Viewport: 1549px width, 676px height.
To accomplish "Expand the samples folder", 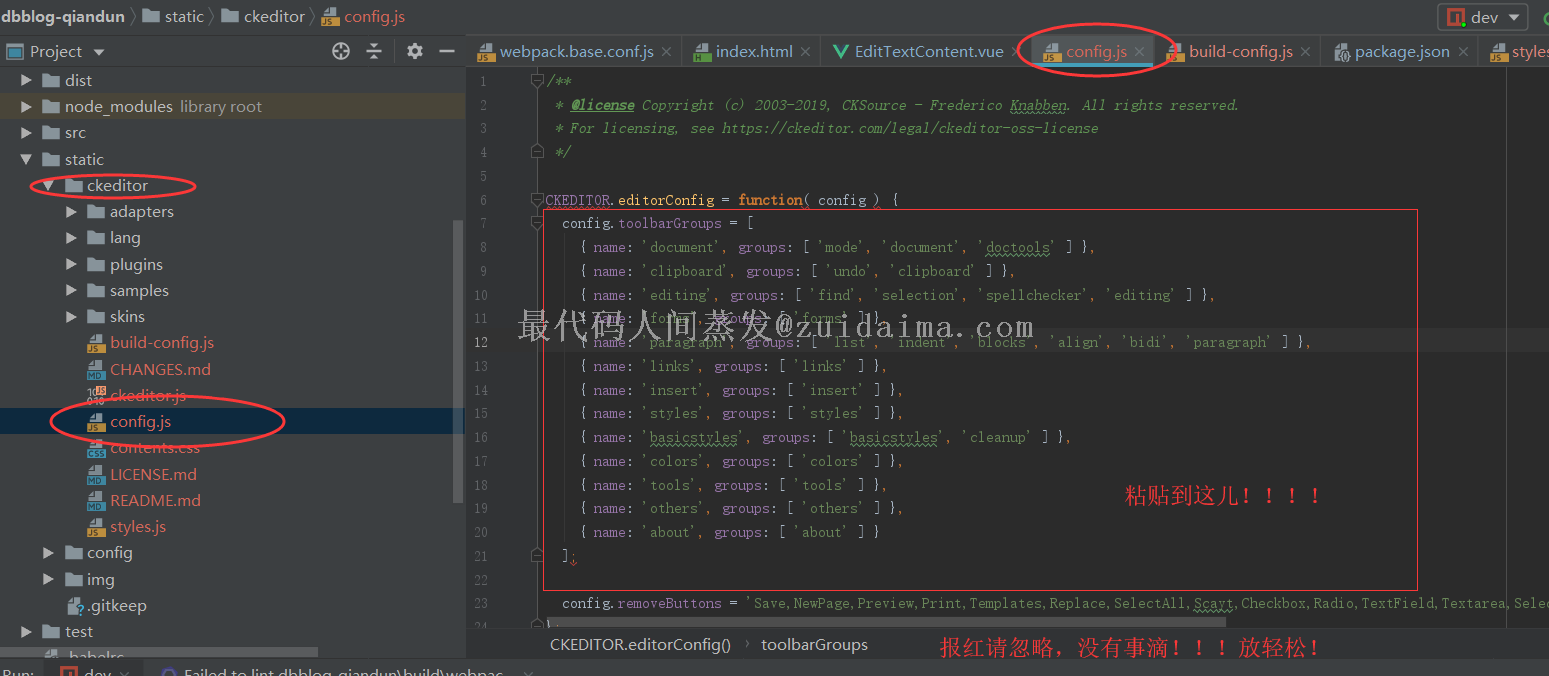I will pos(71,290).
